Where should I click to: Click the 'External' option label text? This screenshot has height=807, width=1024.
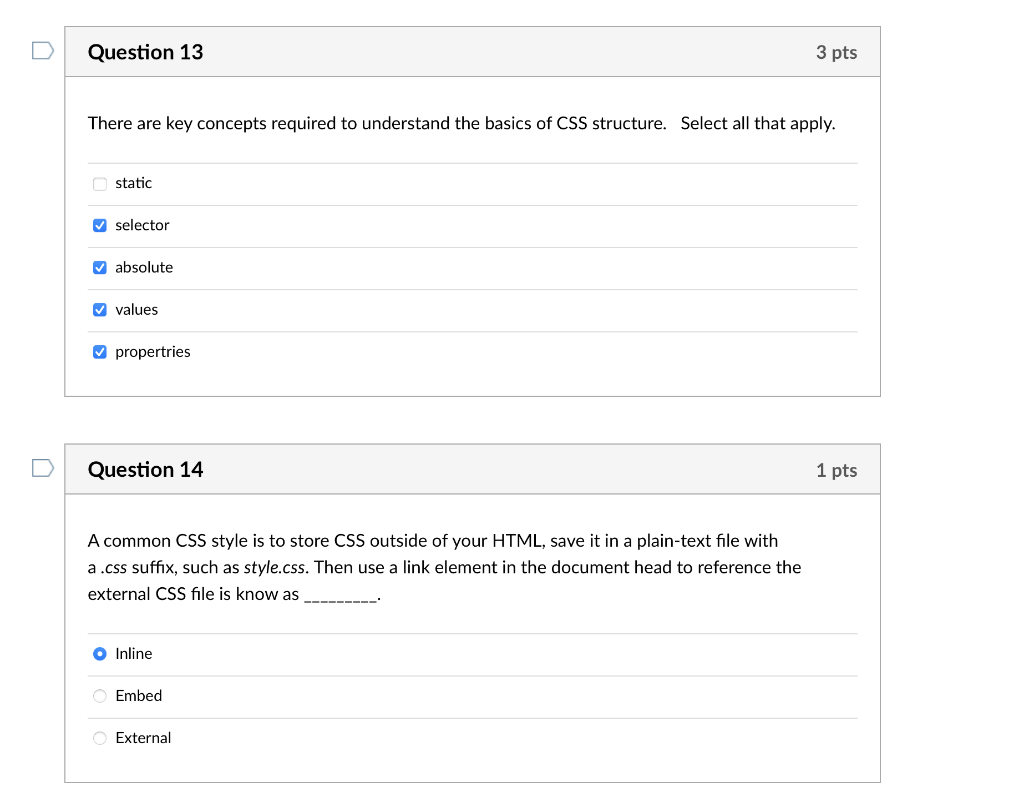143,738
